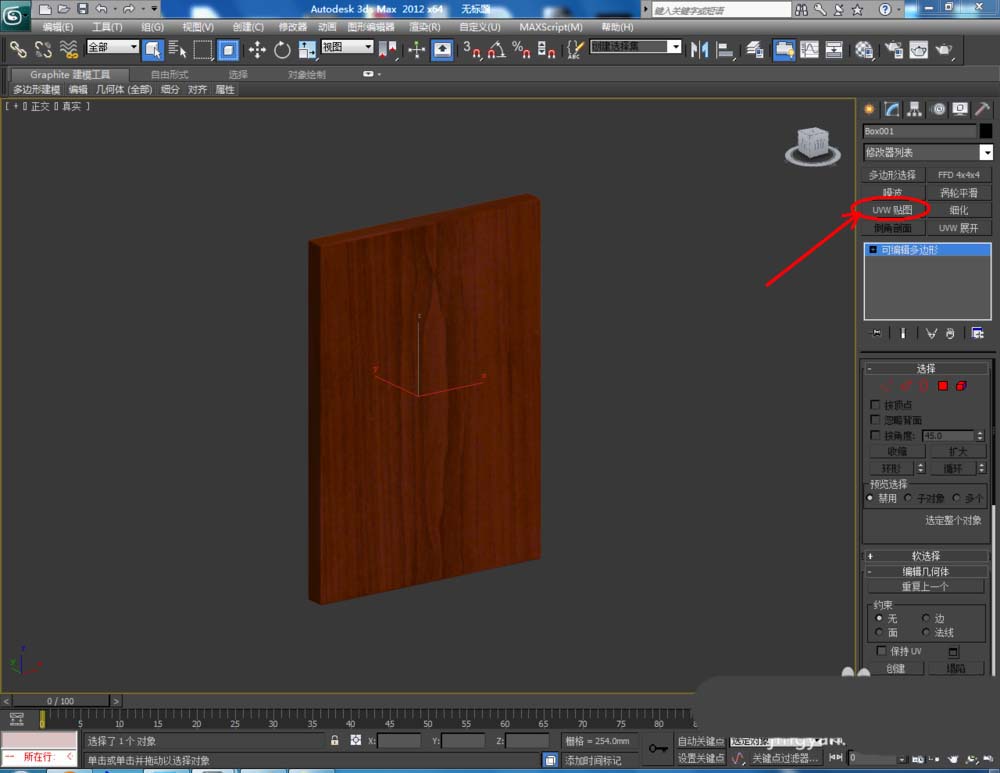
Task: Select the Link tool in the main toolbar
Action: click(17, 49)
